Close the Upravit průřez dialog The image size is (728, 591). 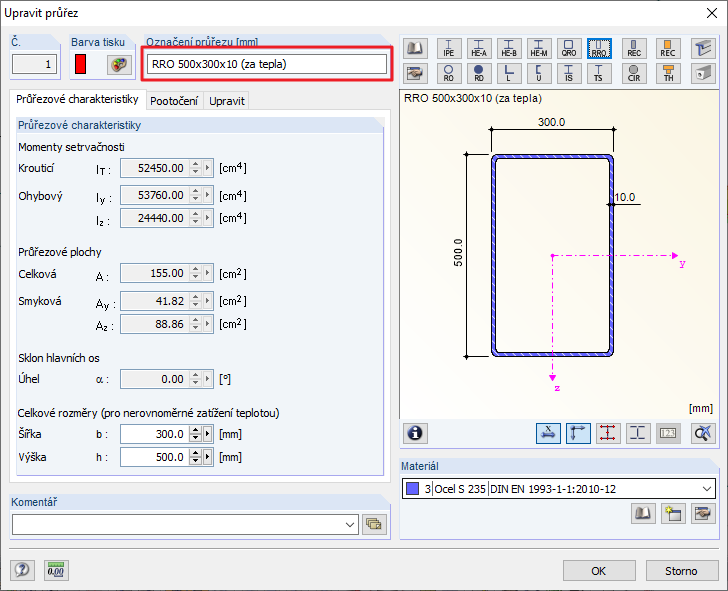[x=711, y=13]
